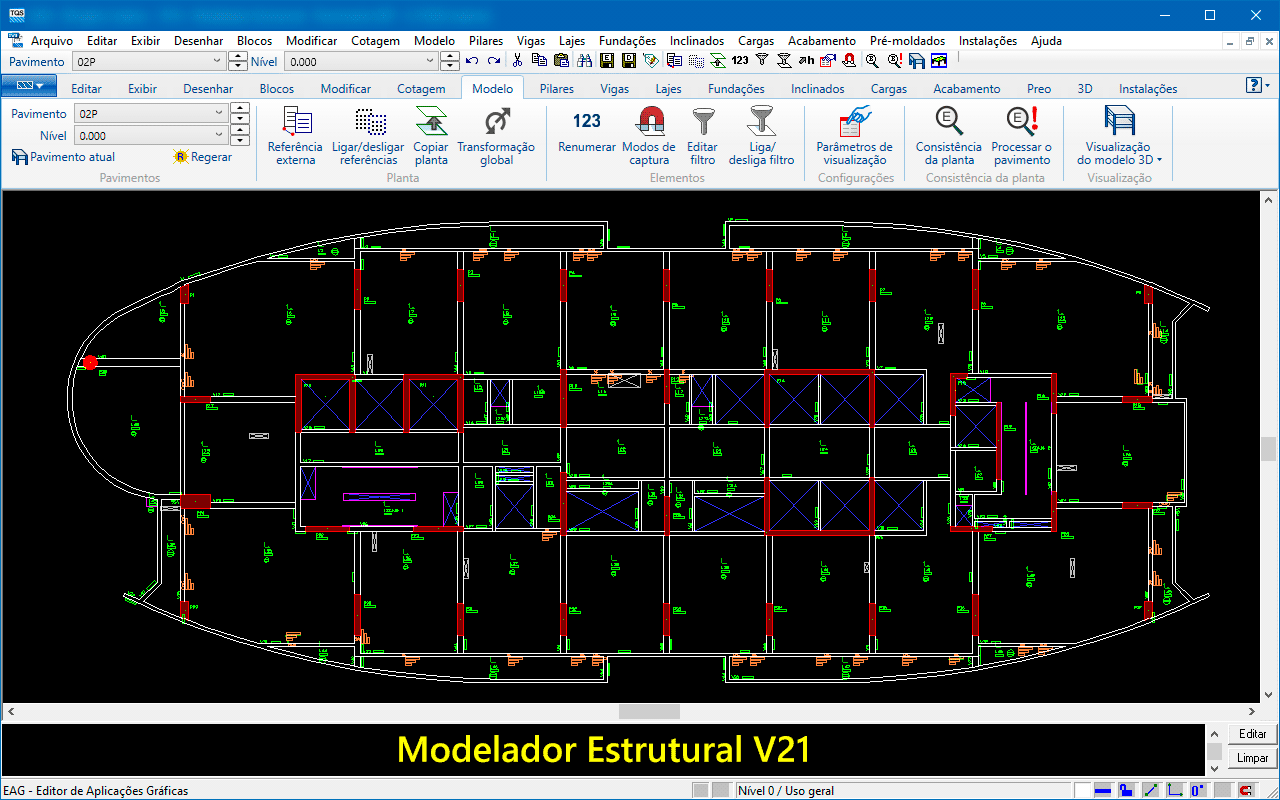Screen dimensions: 1280x800
Task: Open the ribbon Pavimento 02P dropdown
Action: (x=219, y=114)
